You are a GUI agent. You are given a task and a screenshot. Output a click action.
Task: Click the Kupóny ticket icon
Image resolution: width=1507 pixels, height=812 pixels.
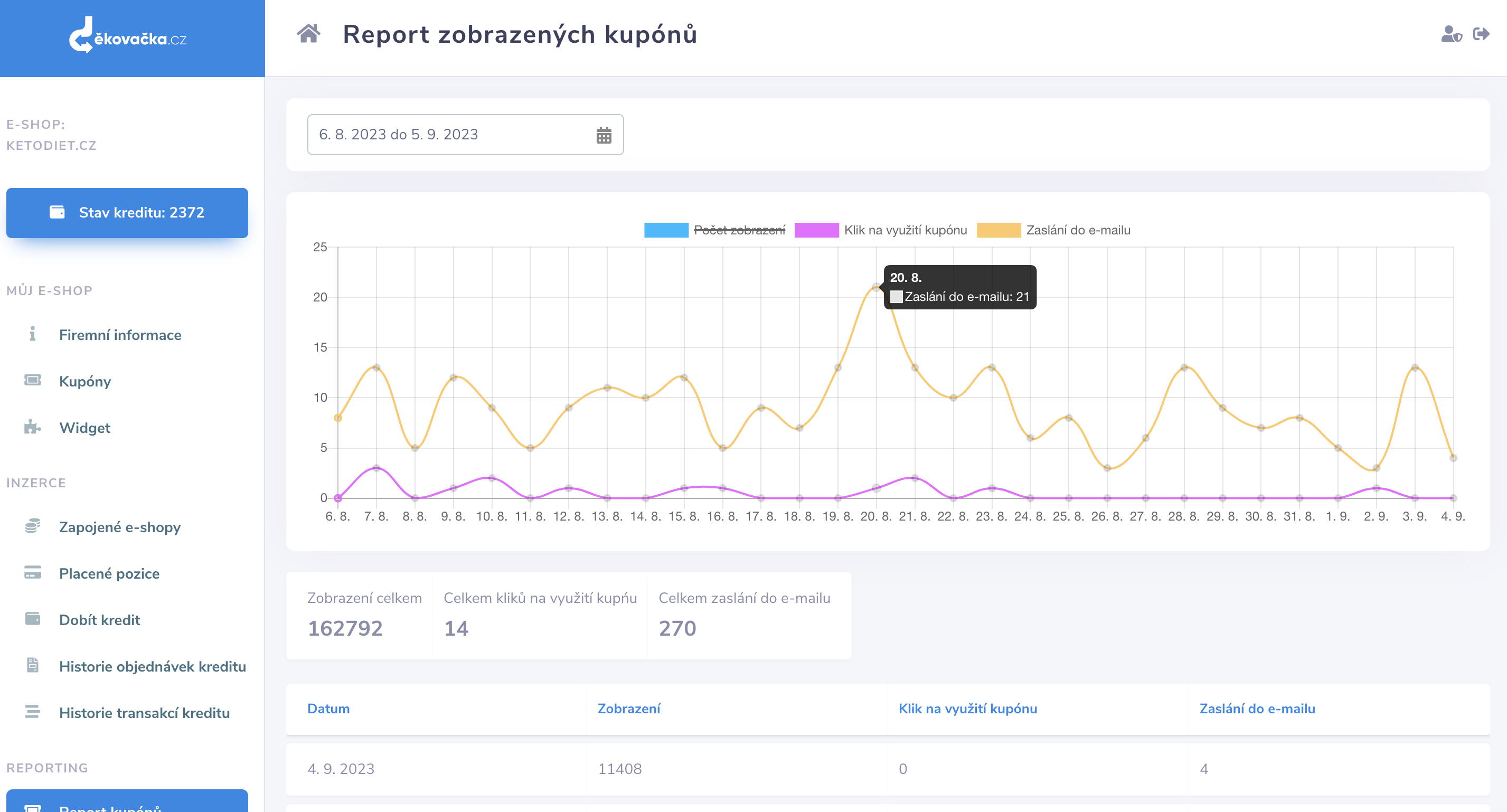click(x=33, y=380)
